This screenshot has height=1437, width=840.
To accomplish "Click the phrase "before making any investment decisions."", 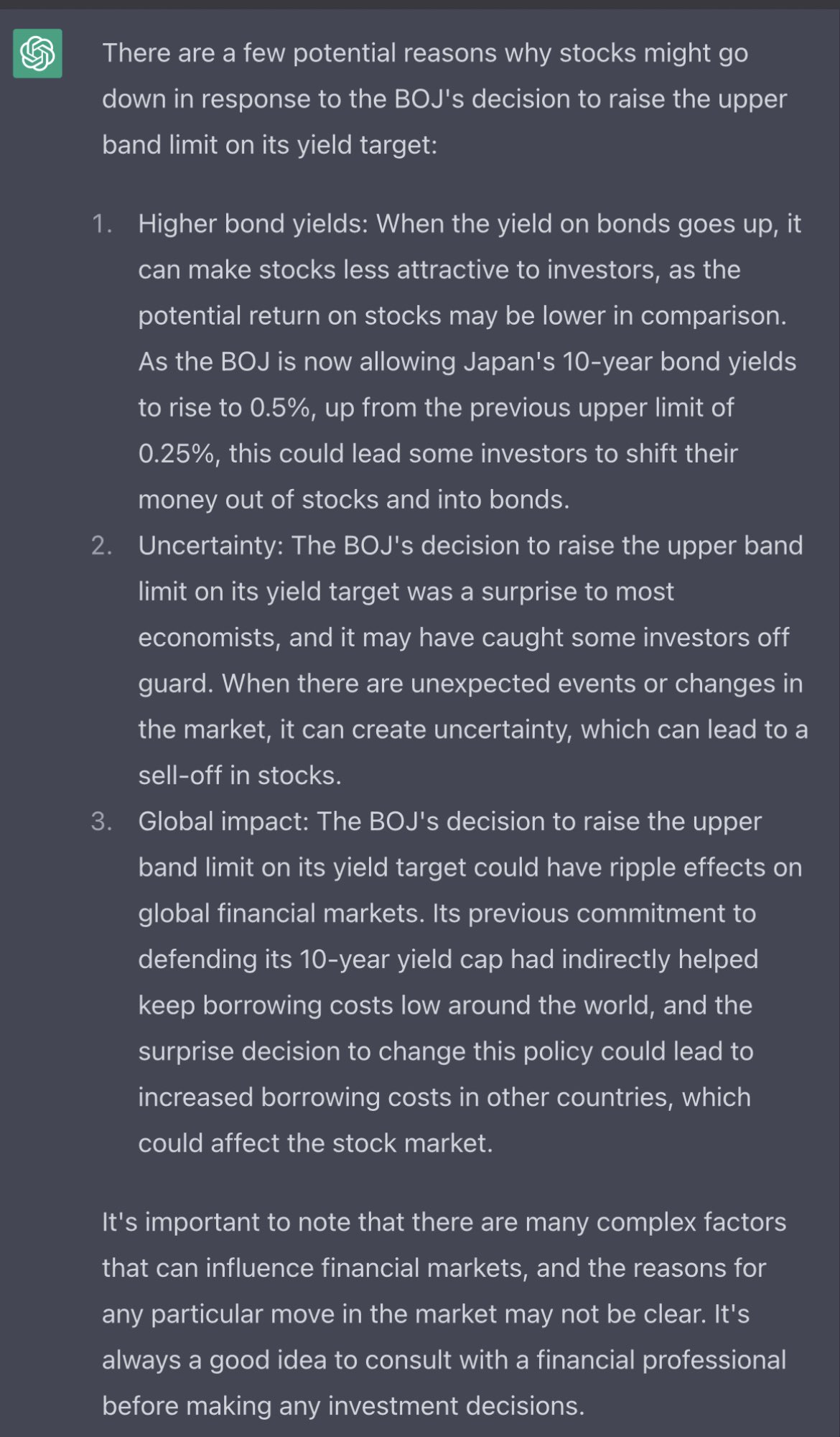I will (343, 1406).
